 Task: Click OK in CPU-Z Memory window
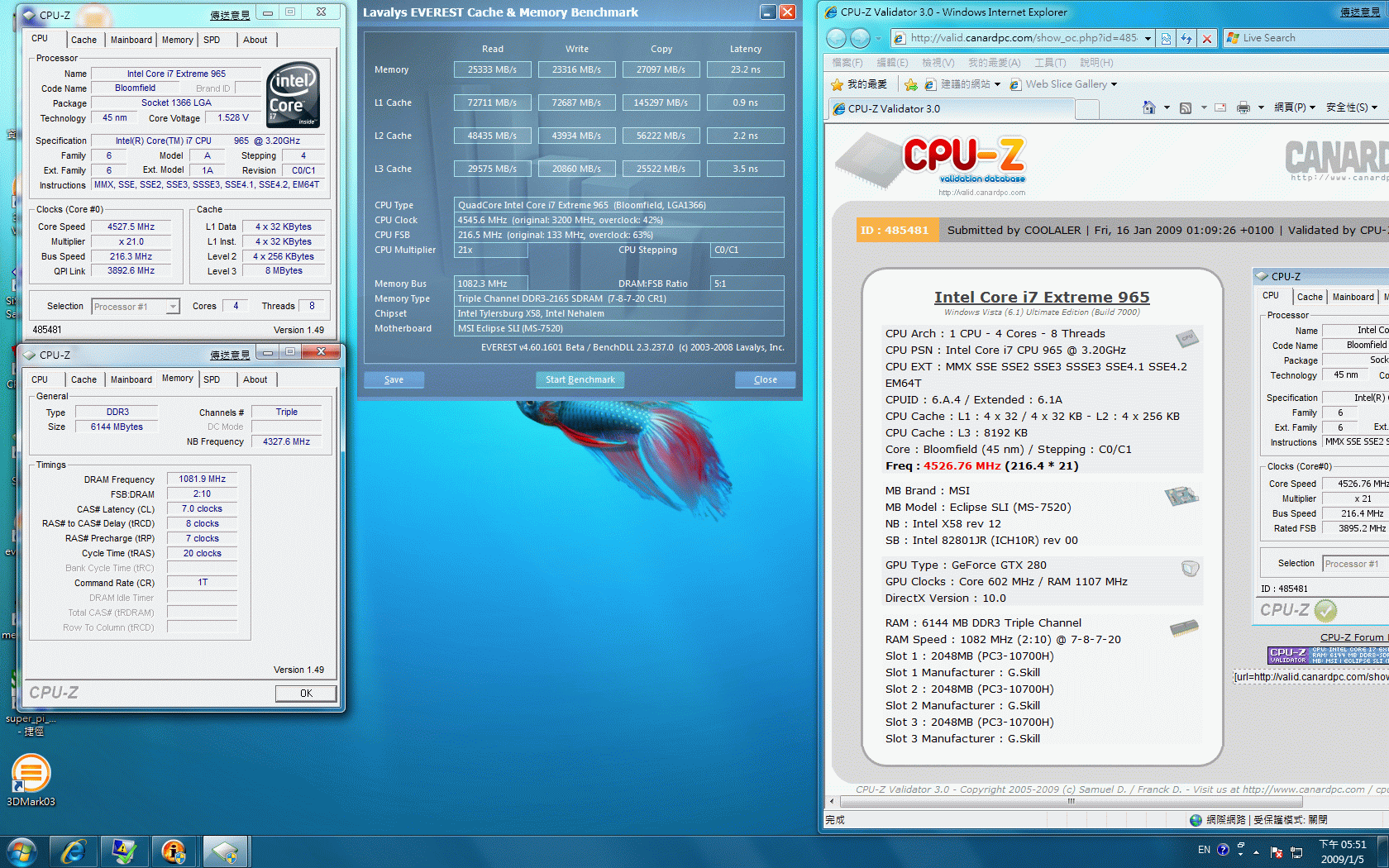(x=306, y=693)
